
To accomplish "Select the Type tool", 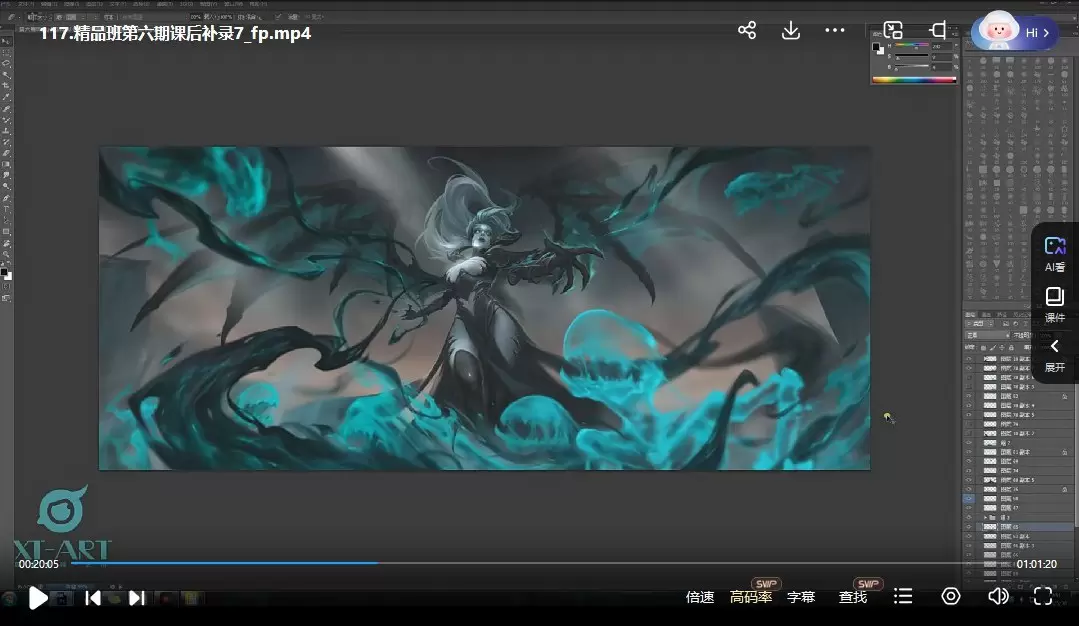I will tap(6, 209).
